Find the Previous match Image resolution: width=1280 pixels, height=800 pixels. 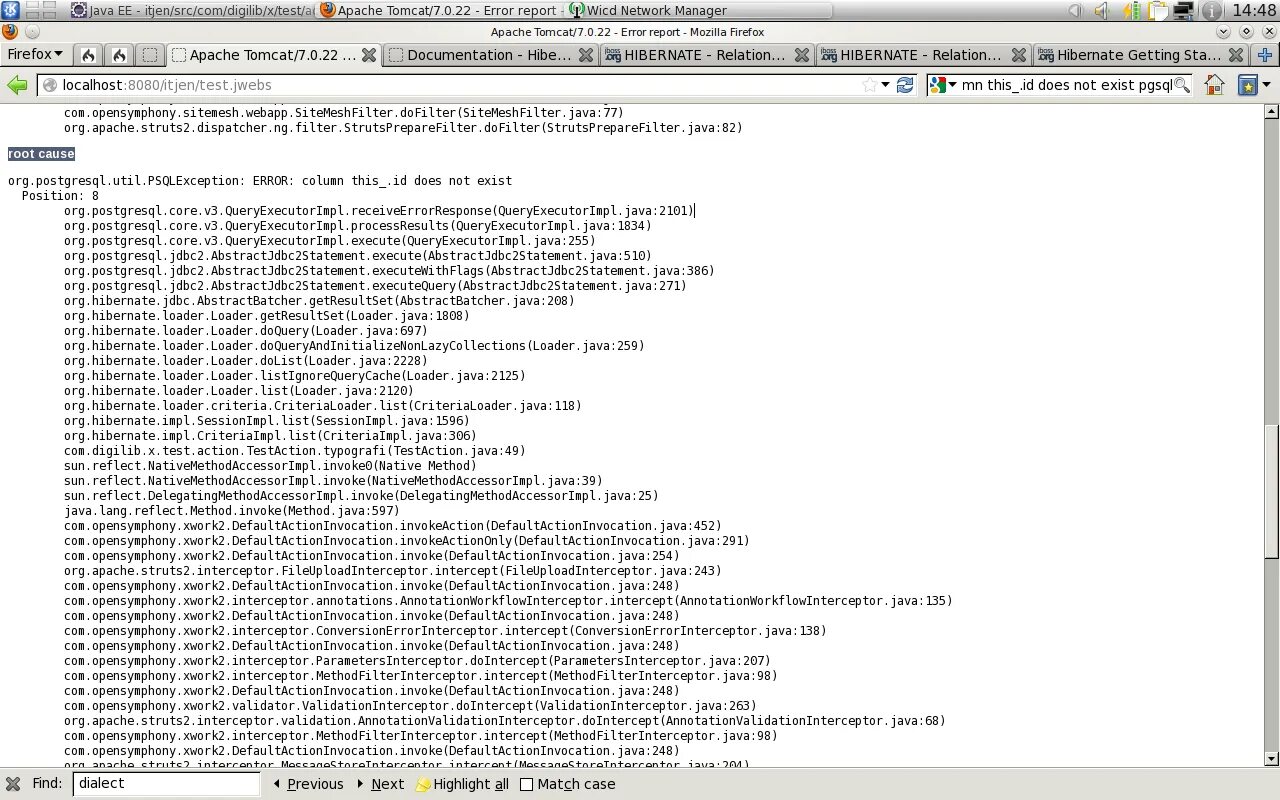[308, 784]
